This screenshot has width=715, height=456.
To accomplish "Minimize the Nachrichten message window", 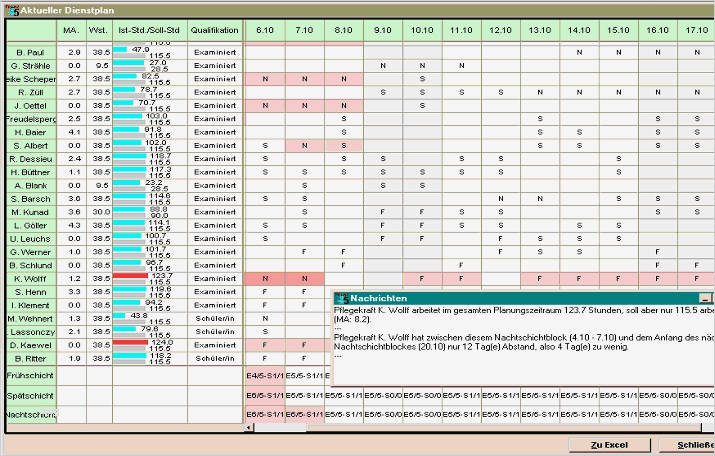I will pyautogui.click(x=705, y=298).
